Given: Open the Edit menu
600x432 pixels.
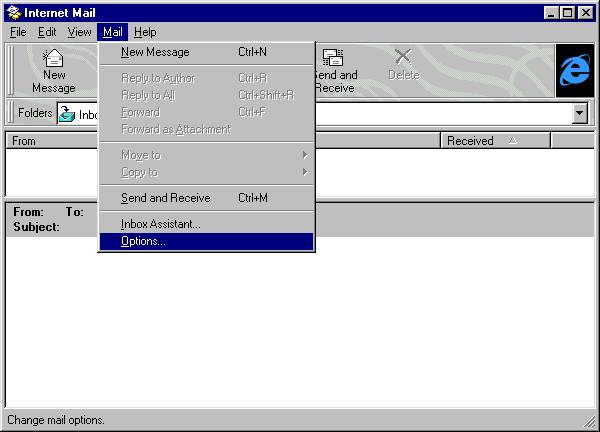Looking at the screenshot, I should point(47,32).
